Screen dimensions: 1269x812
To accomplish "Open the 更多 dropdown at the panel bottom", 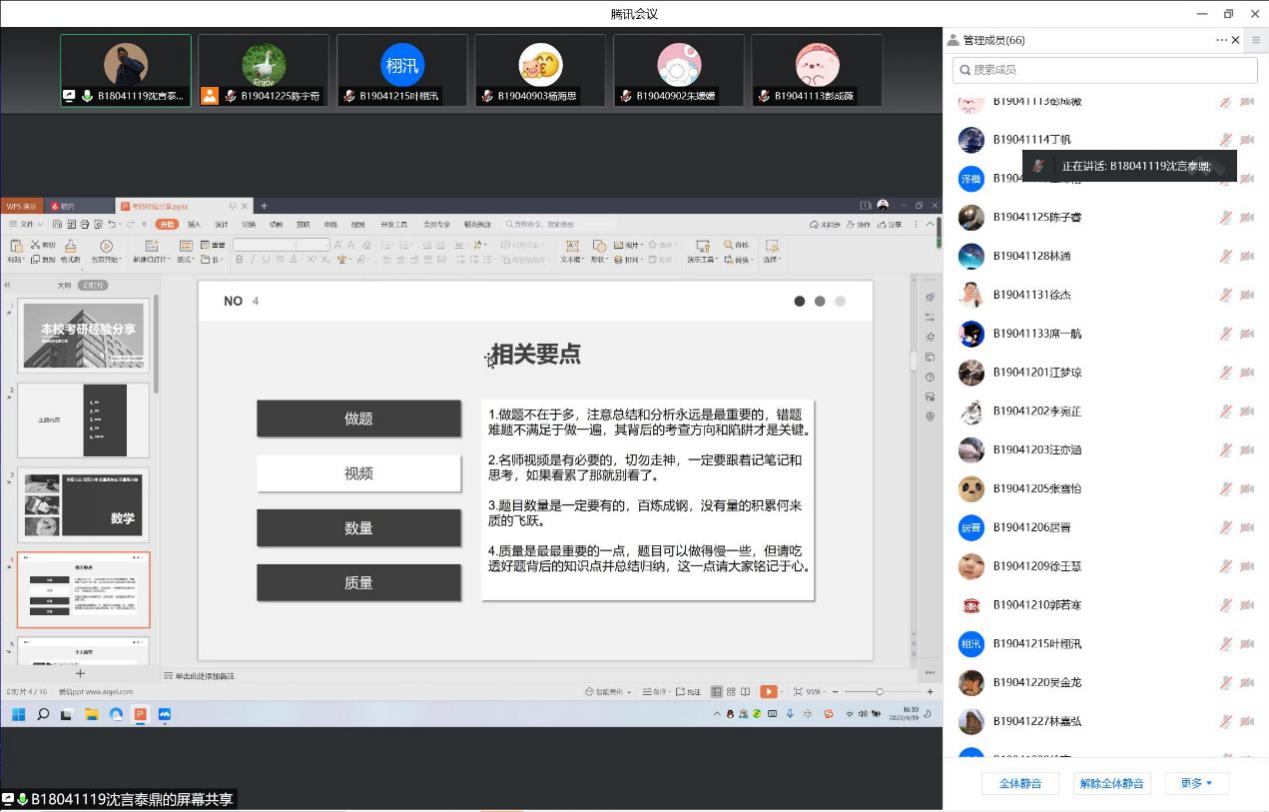I will pos(1196,783).
